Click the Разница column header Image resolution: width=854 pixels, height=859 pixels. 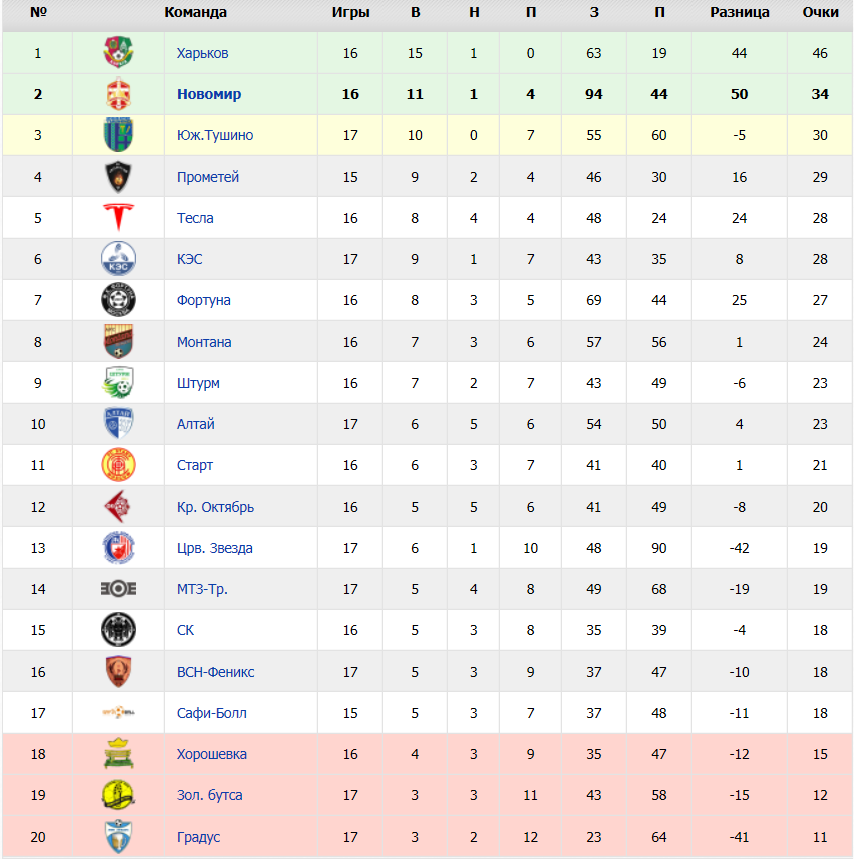tap(740, 12)
